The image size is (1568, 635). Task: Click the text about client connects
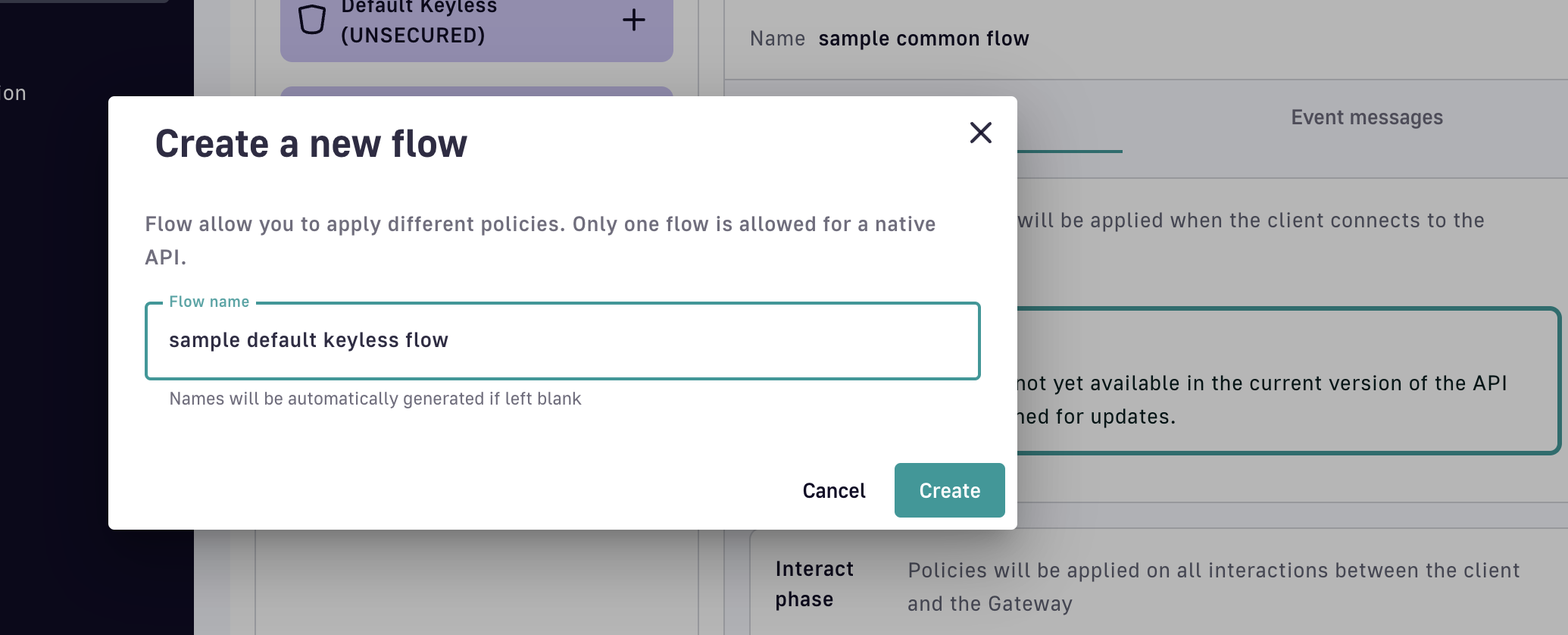click(1251, 221)
